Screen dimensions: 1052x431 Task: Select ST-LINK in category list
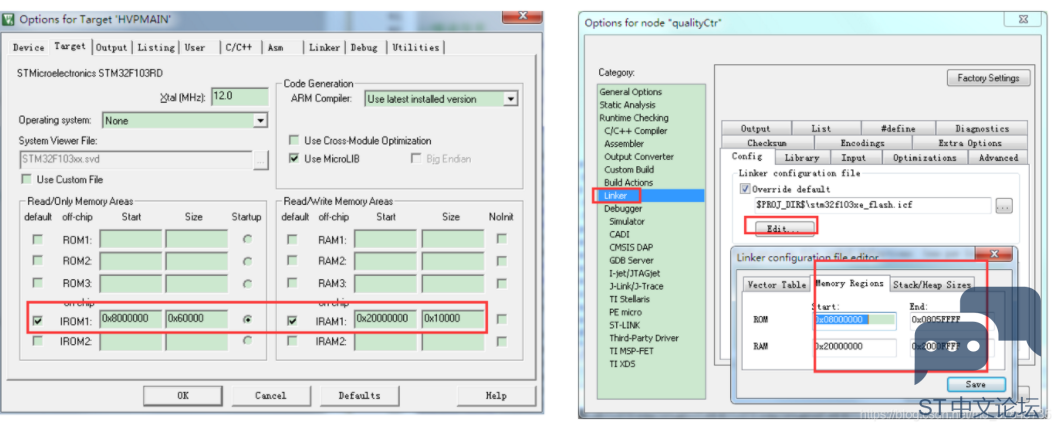[625, 325]
